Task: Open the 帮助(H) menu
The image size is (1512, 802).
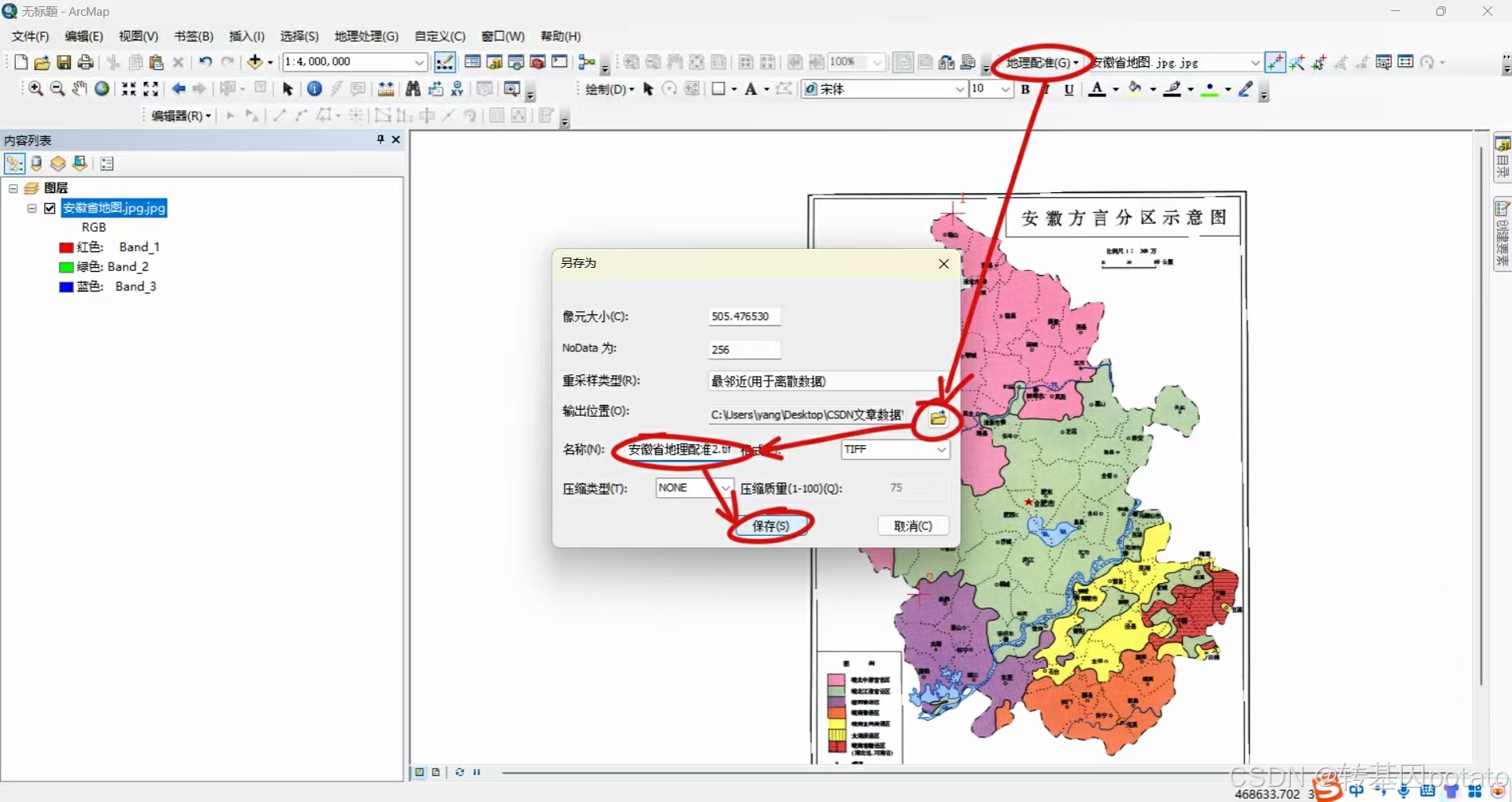Action: [561, 36]
